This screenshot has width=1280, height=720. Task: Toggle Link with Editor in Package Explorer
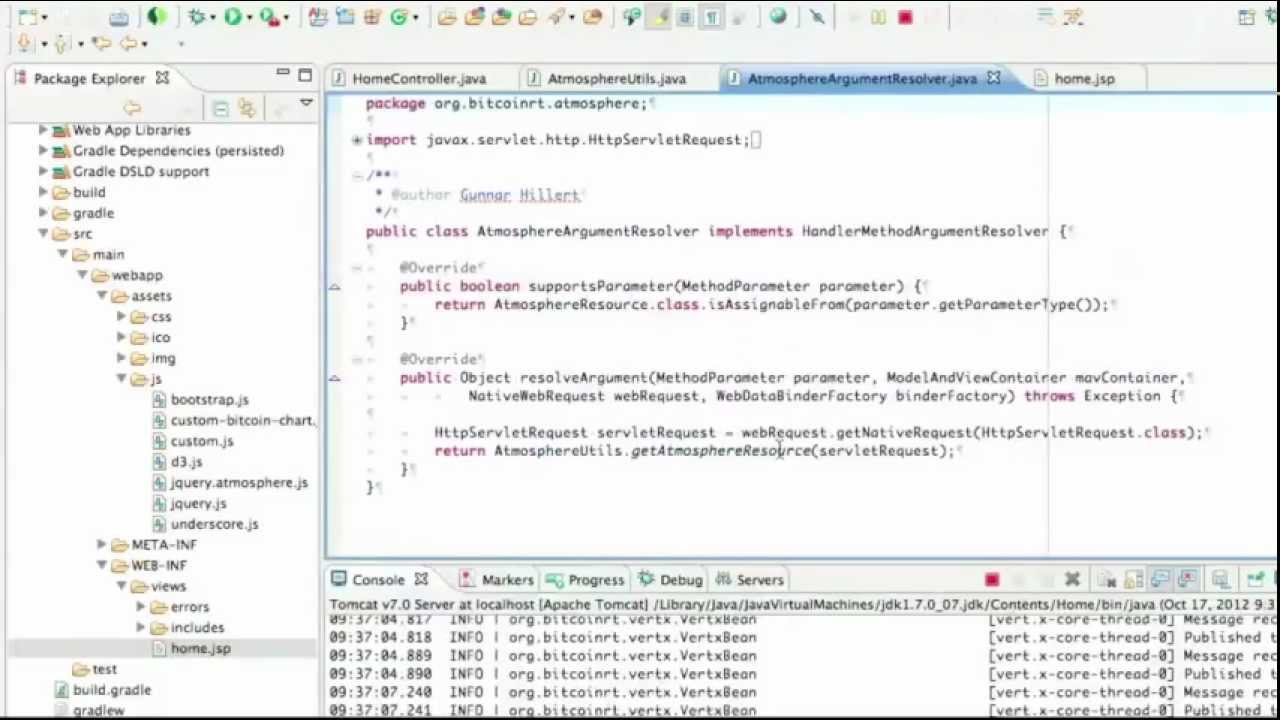246,108
